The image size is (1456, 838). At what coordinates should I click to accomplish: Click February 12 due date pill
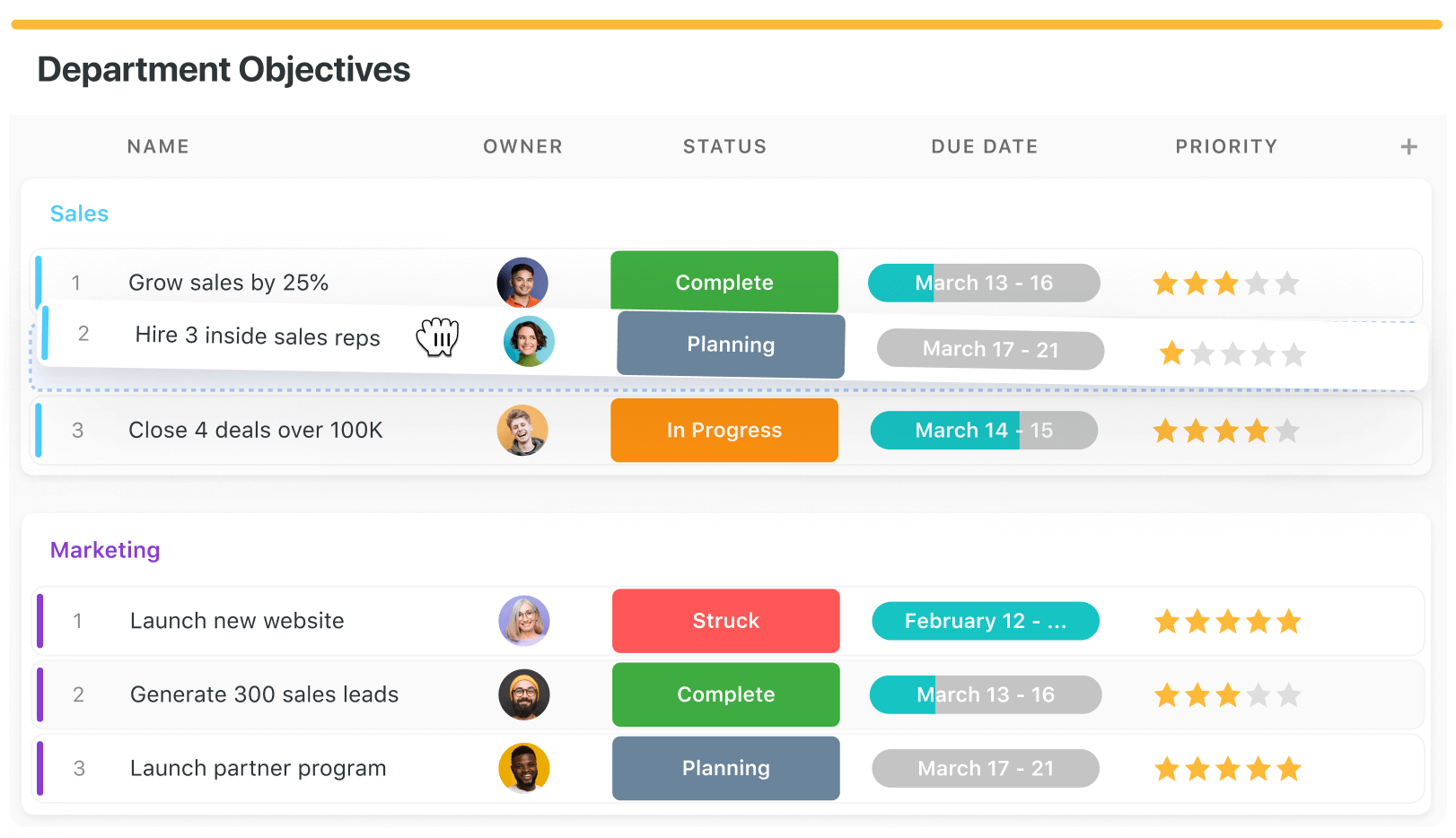(985, 621)
